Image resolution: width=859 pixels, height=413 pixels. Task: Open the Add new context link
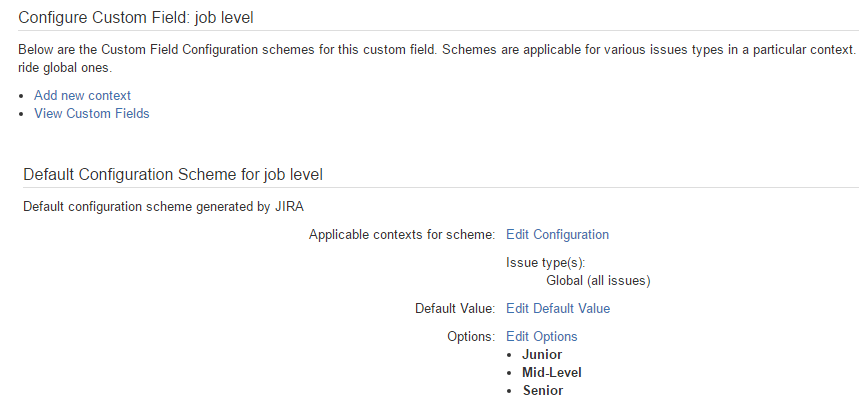pyautogui.click(x=82, y=95)
